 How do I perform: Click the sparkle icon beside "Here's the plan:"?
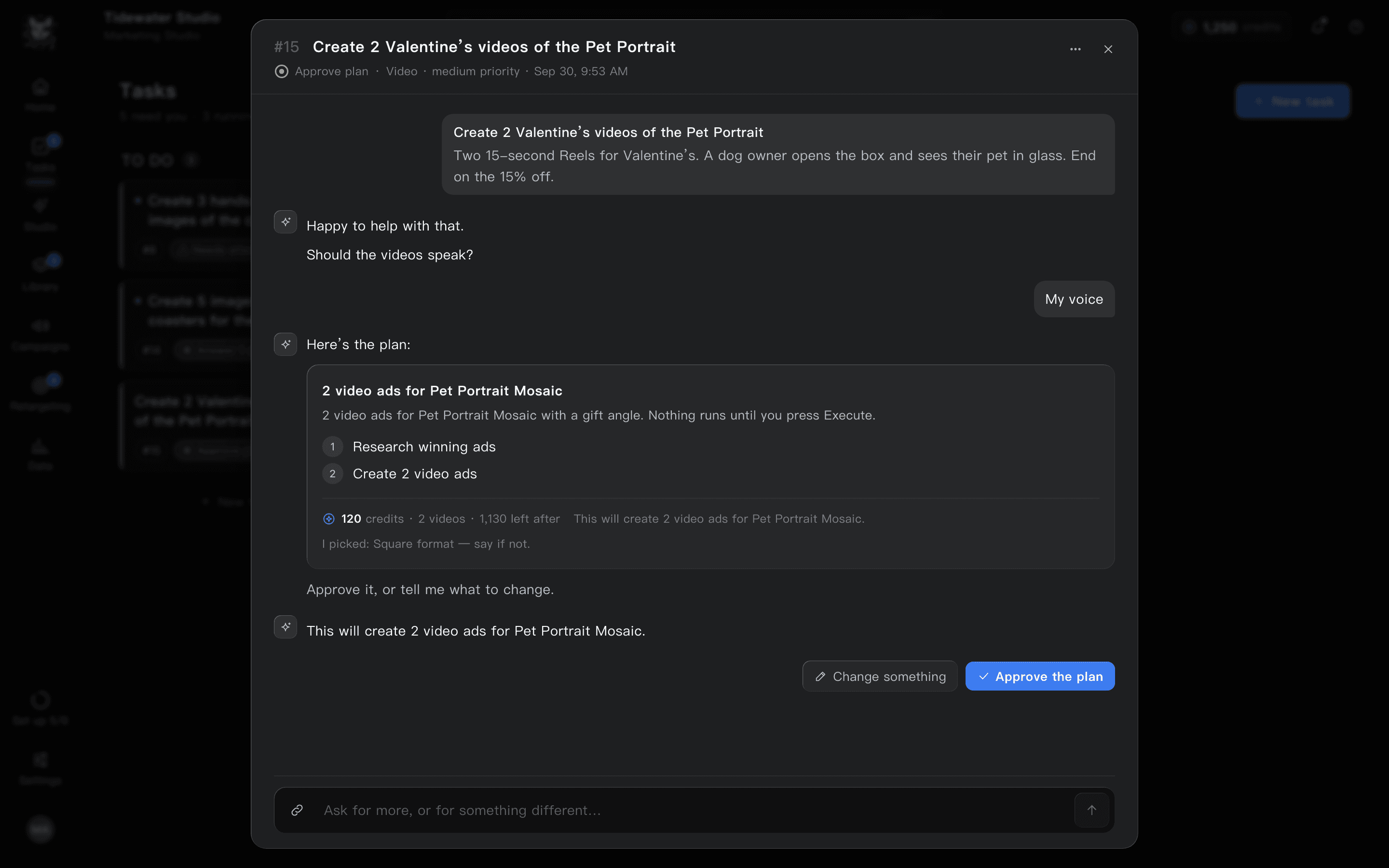pyautogui.click(x=285, y=344)
